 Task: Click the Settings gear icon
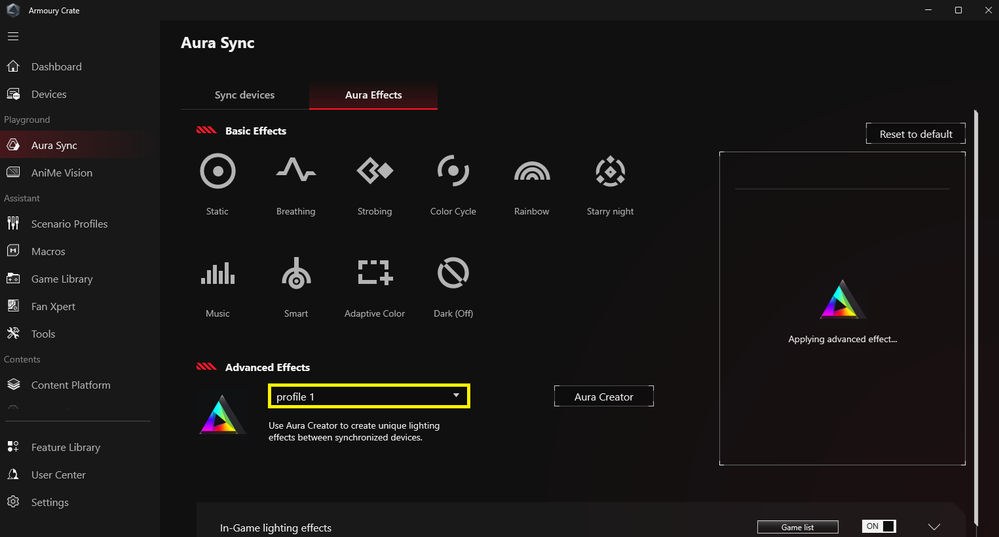13,502
